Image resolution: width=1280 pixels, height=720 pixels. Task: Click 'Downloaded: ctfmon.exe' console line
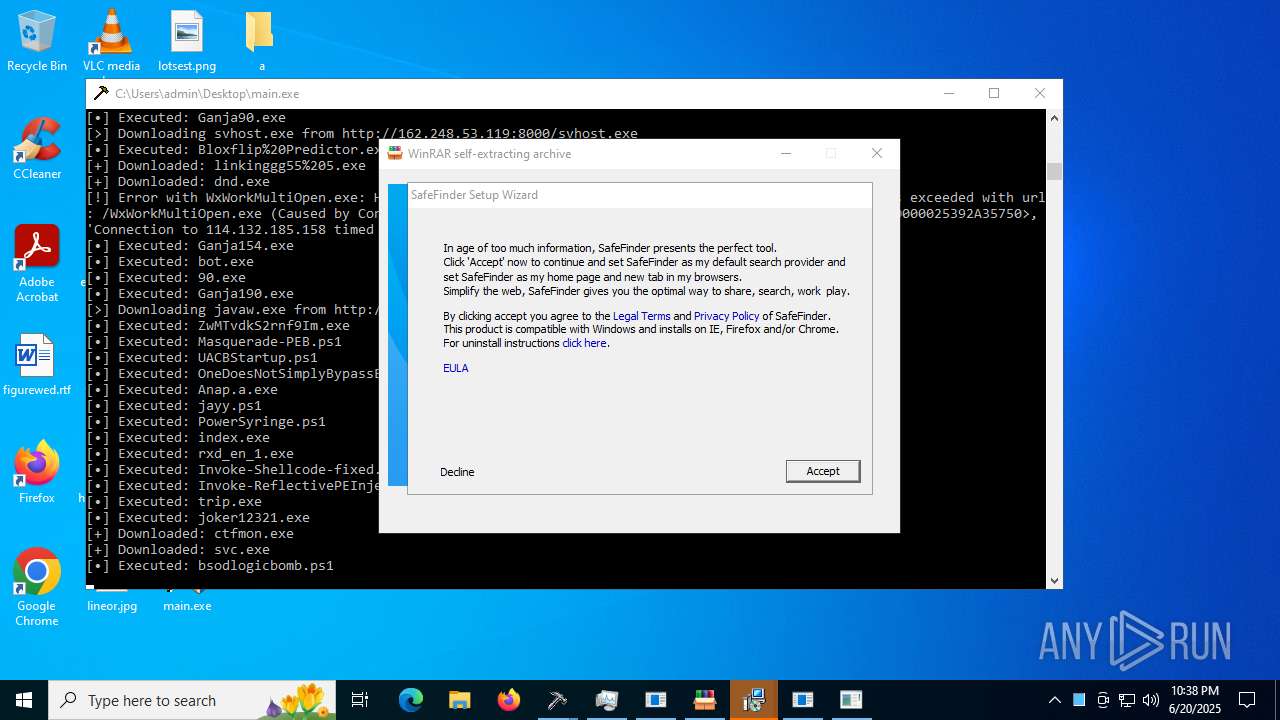[x=190, y=534]
